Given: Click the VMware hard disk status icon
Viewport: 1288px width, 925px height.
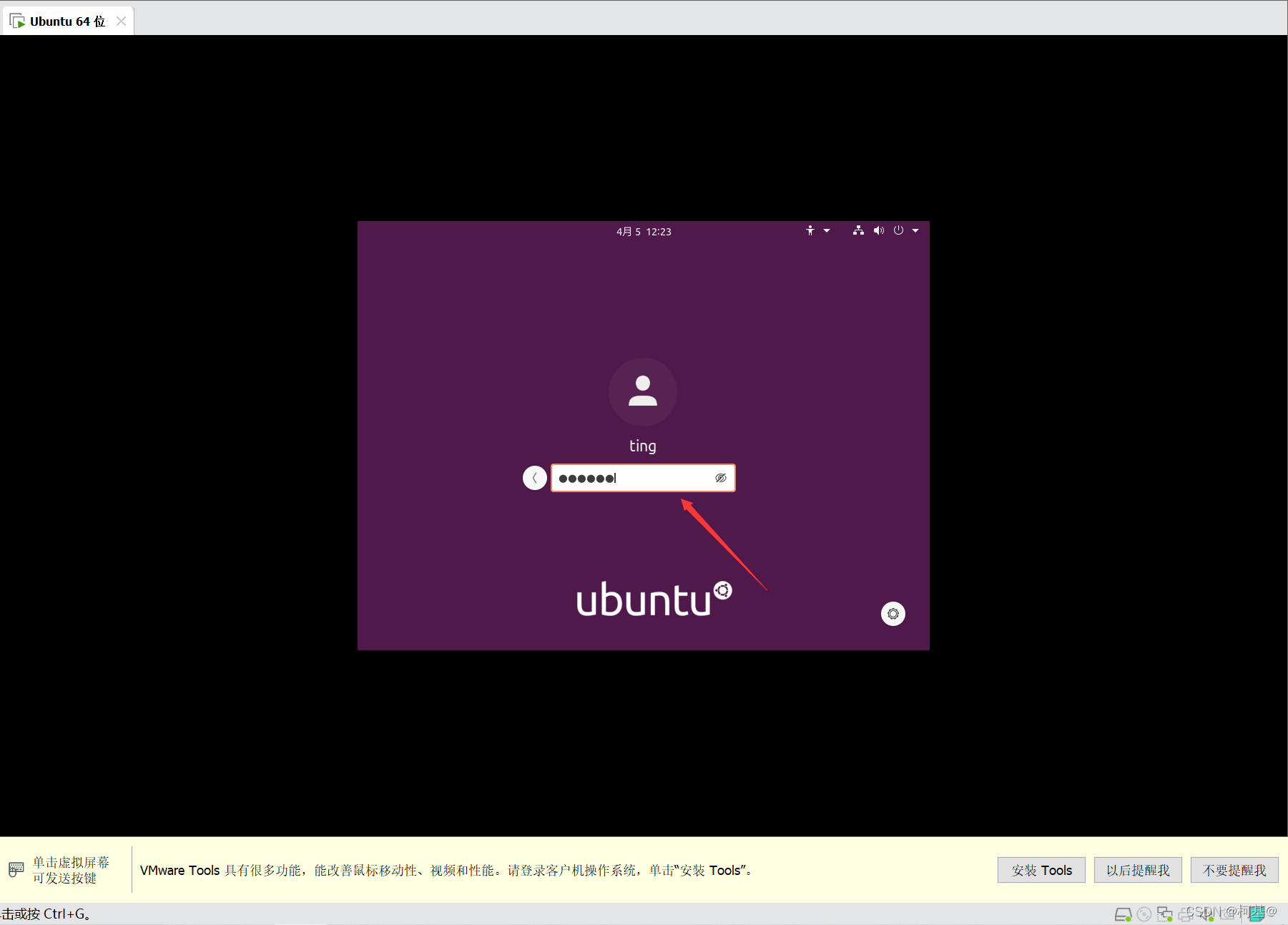Looking at the screenshot, I should [1124, 914].
